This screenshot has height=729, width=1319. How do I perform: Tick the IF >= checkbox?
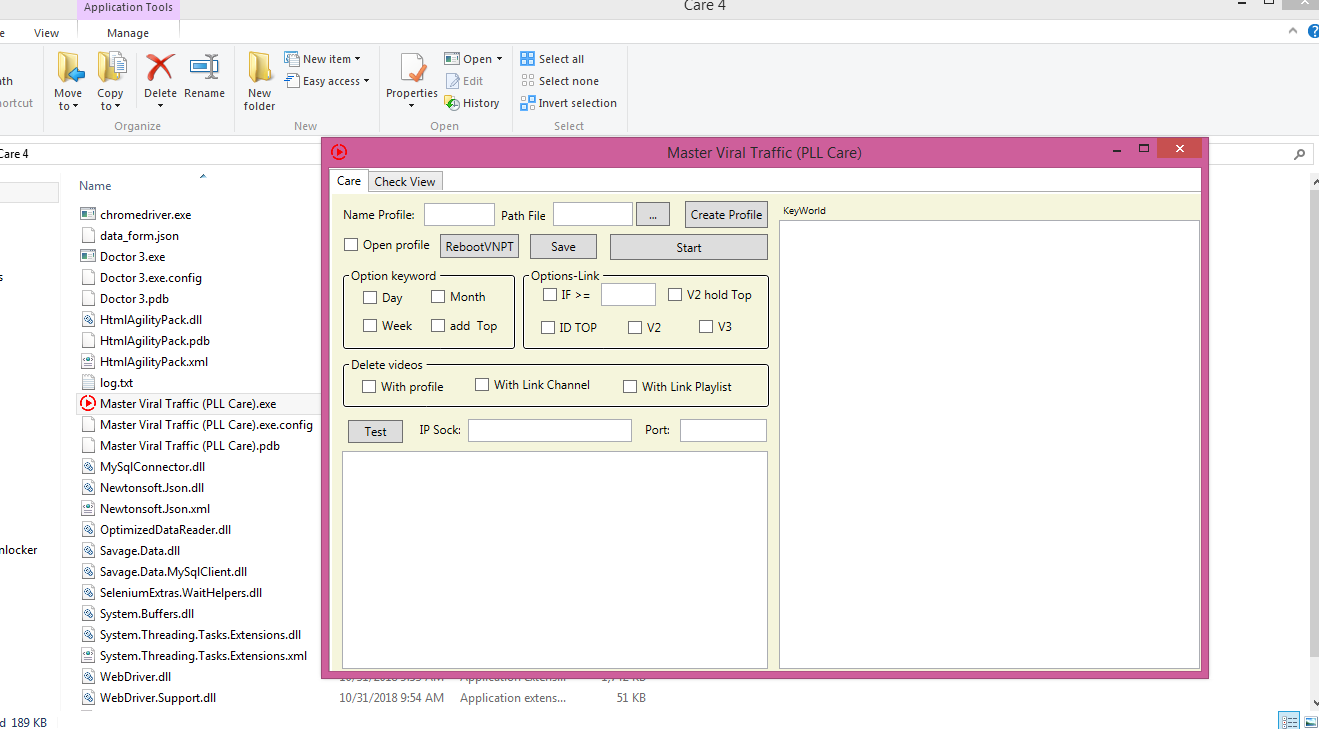[x=550, y=295]
